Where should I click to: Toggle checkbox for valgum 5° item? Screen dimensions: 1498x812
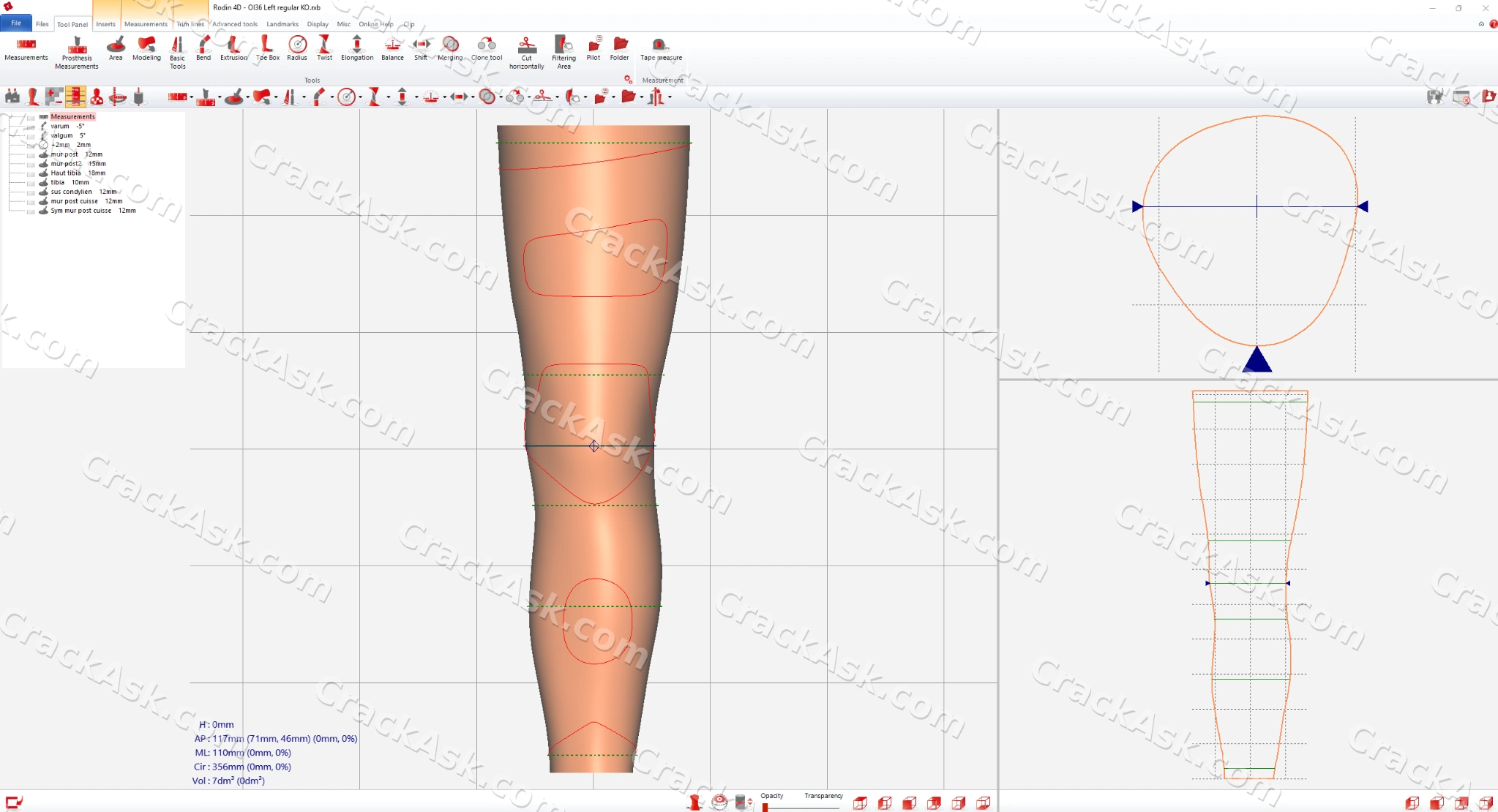coord(31,136)
